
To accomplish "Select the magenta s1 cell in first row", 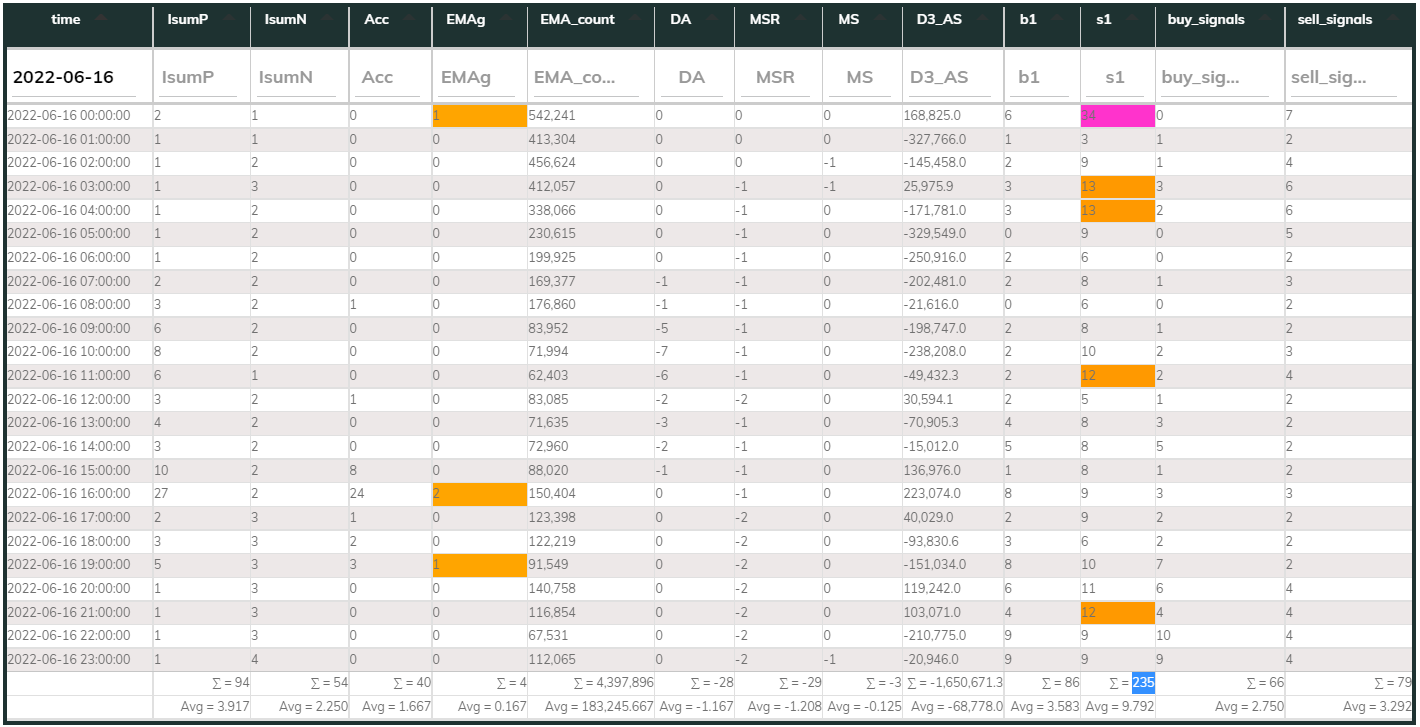I will (x=1117, y=116).
